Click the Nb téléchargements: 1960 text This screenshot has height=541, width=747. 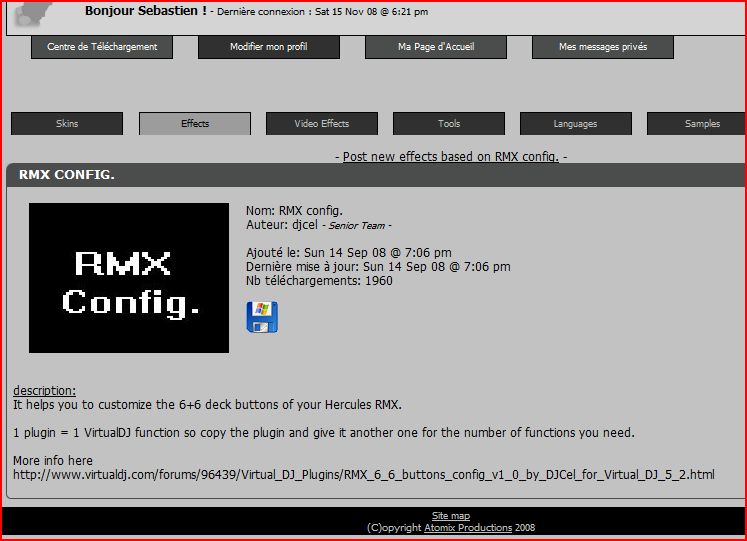[x=319, y=281]
